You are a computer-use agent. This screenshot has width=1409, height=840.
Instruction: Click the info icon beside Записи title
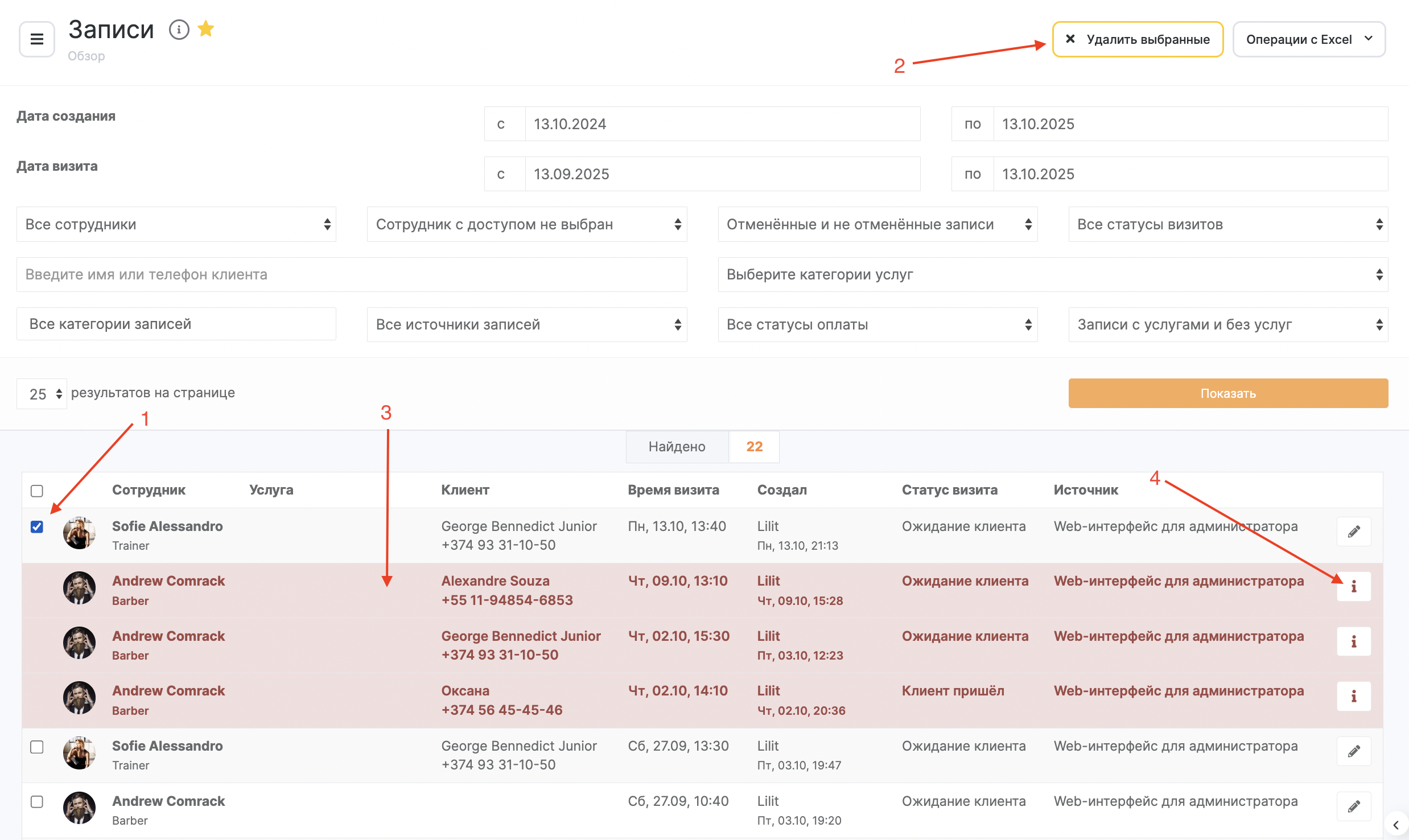click(179, 29)
